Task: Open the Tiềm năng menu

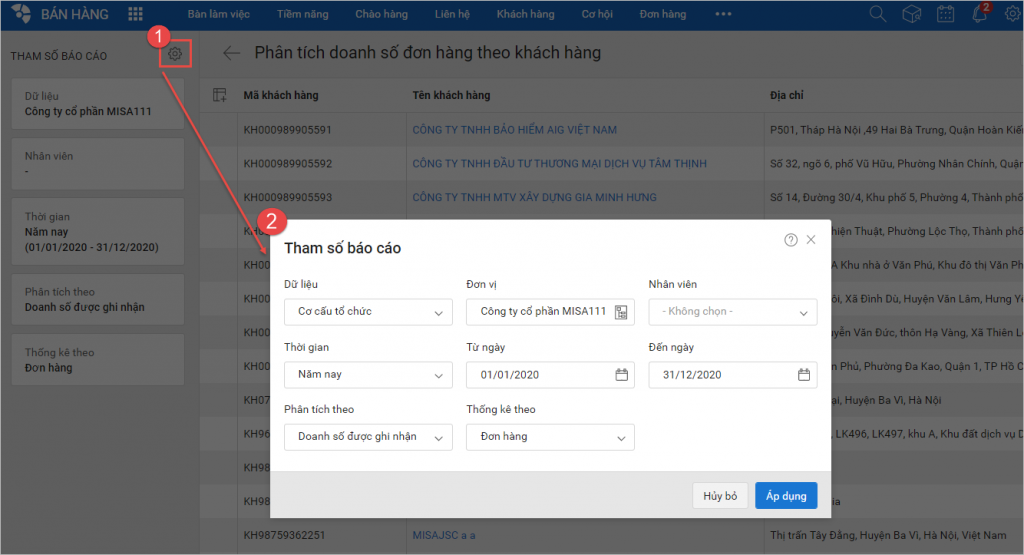Action: pyautogui.click(x=302, y=14)
